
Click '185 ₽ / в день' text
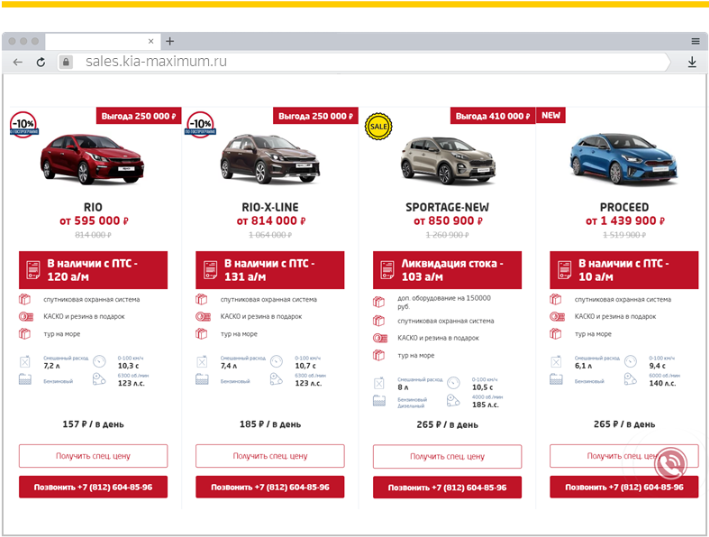(x=270, y=424)
